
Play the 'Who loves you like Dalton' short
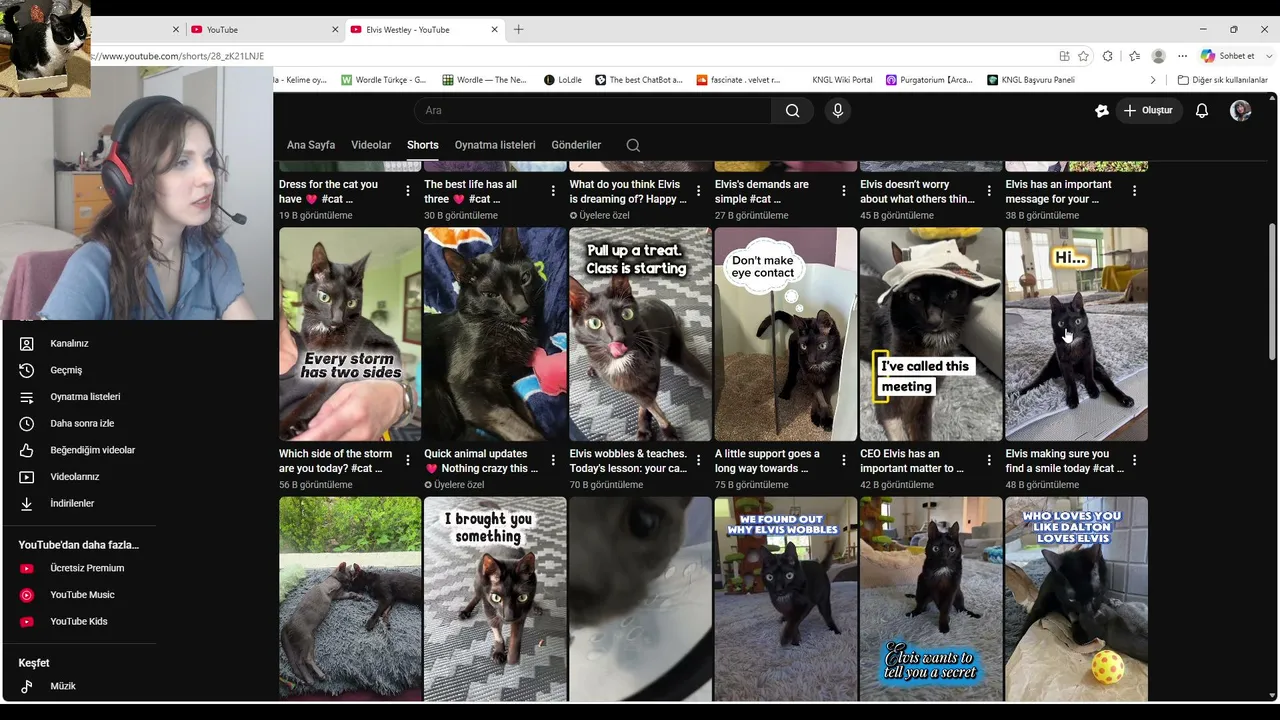[1076, 599]
